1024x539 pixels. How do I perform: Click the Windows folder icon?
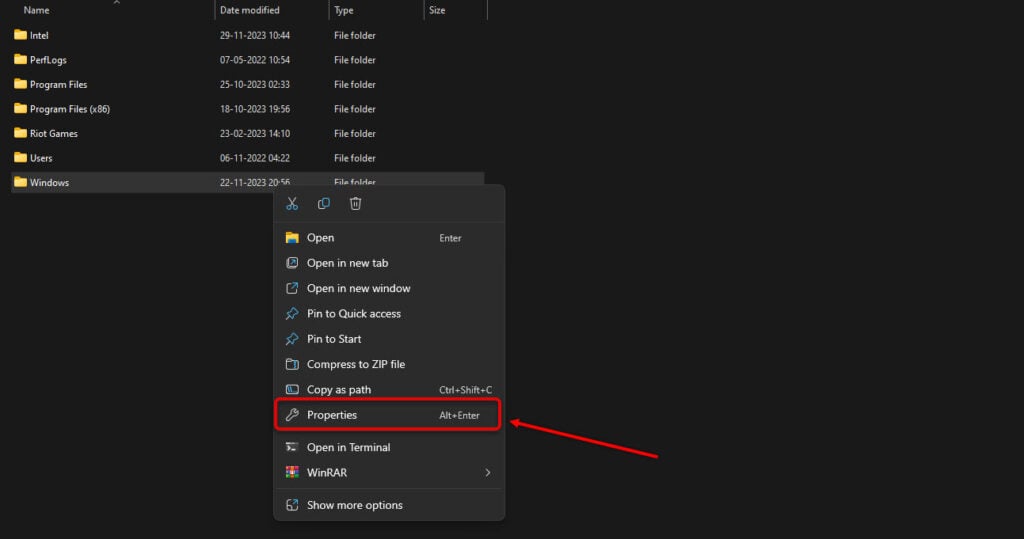(20, 182)
